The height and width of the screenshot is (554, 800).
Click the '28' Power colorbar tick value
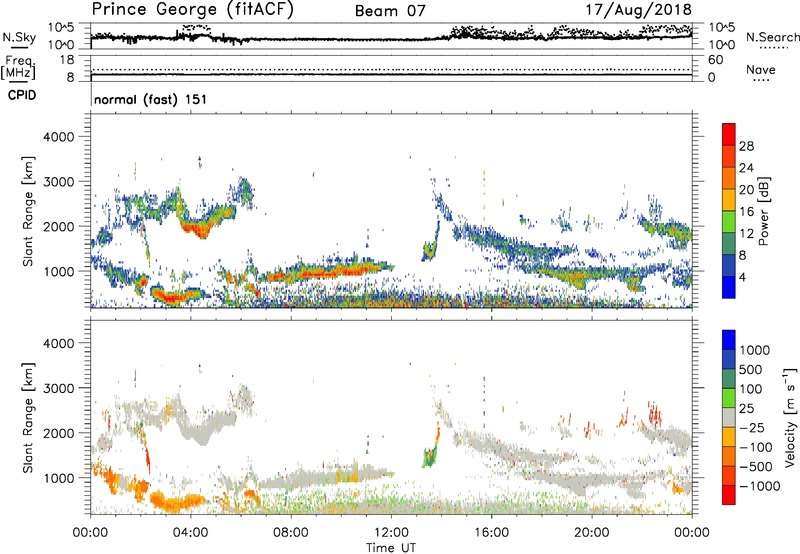click(x=746, y=146)
